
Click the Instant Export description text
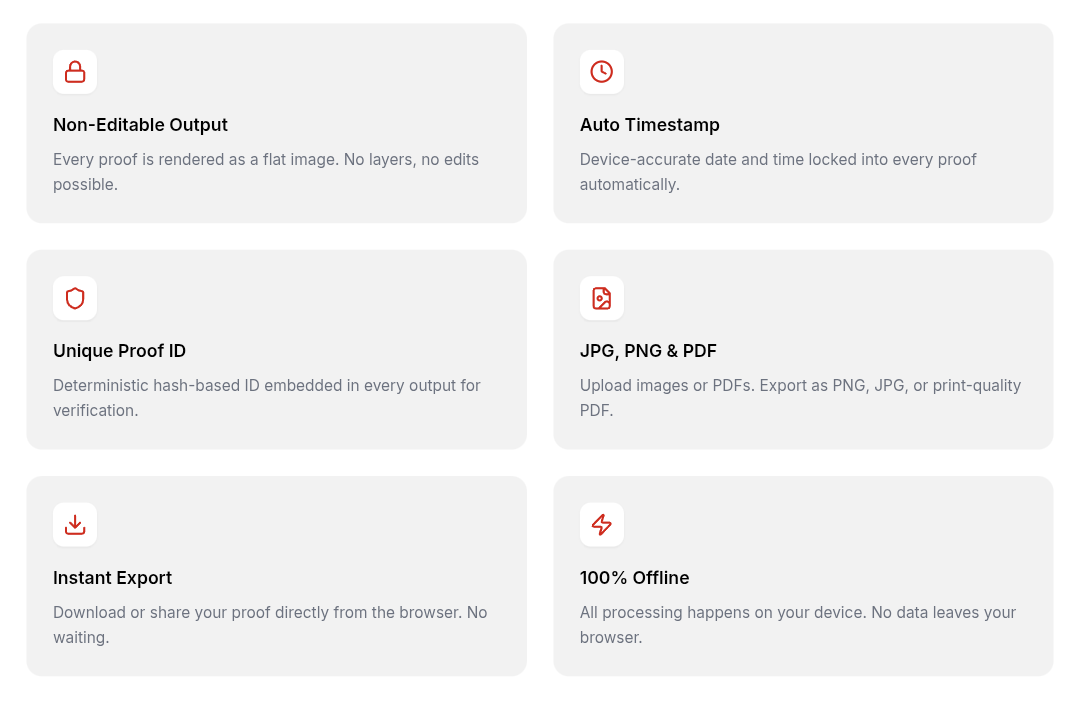coord(269,624)
